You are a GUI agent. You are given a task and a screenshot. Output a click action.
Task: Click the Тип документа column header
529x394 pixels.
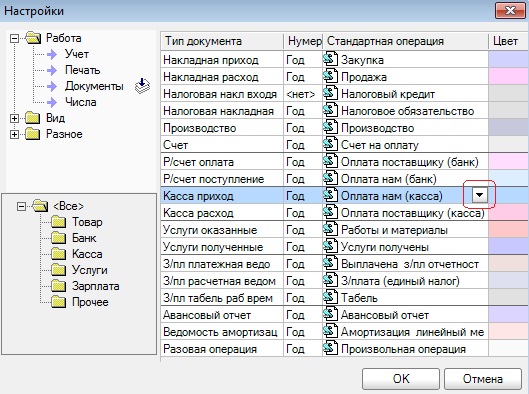tap(222, 41)
